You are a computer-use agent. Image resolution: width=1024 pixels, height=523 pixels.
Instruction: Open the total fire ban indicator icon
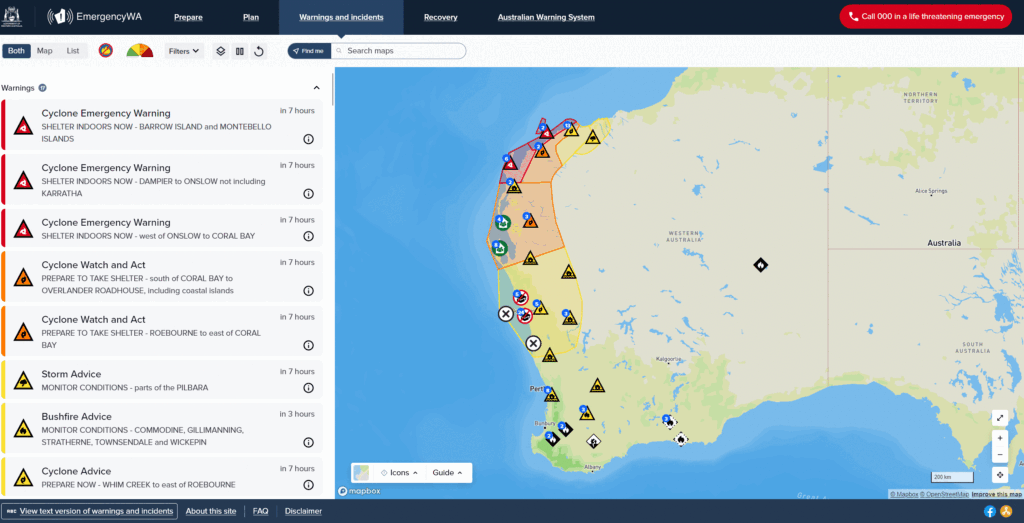coord(105,51)
